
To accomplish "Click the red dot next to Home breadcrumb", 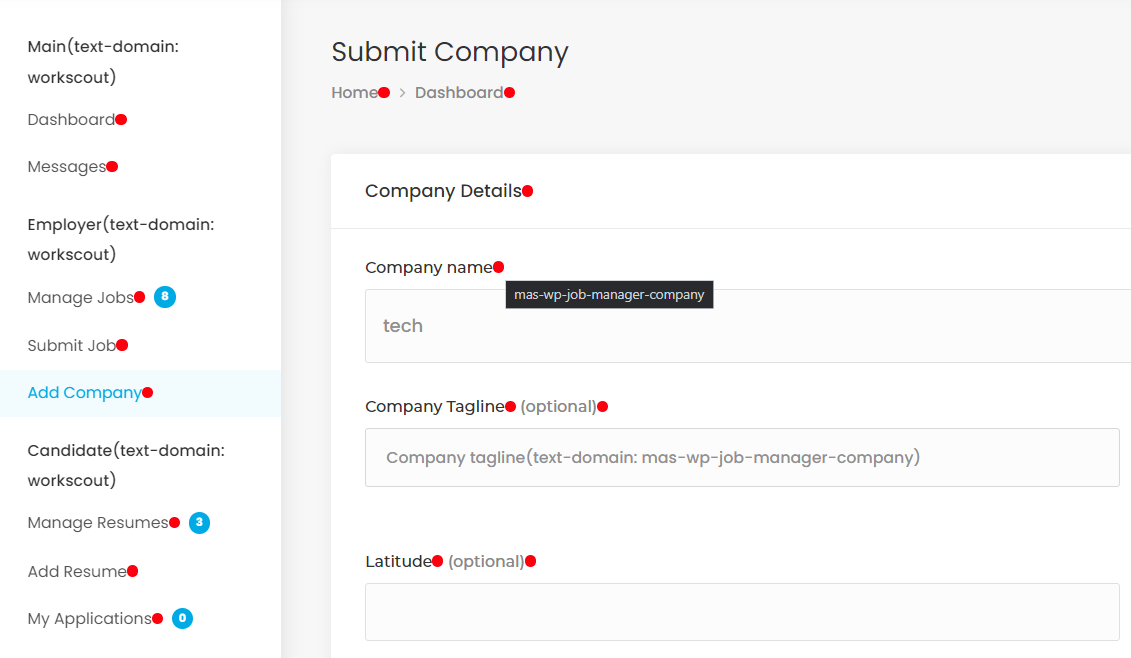I will (x=384, y=93).
